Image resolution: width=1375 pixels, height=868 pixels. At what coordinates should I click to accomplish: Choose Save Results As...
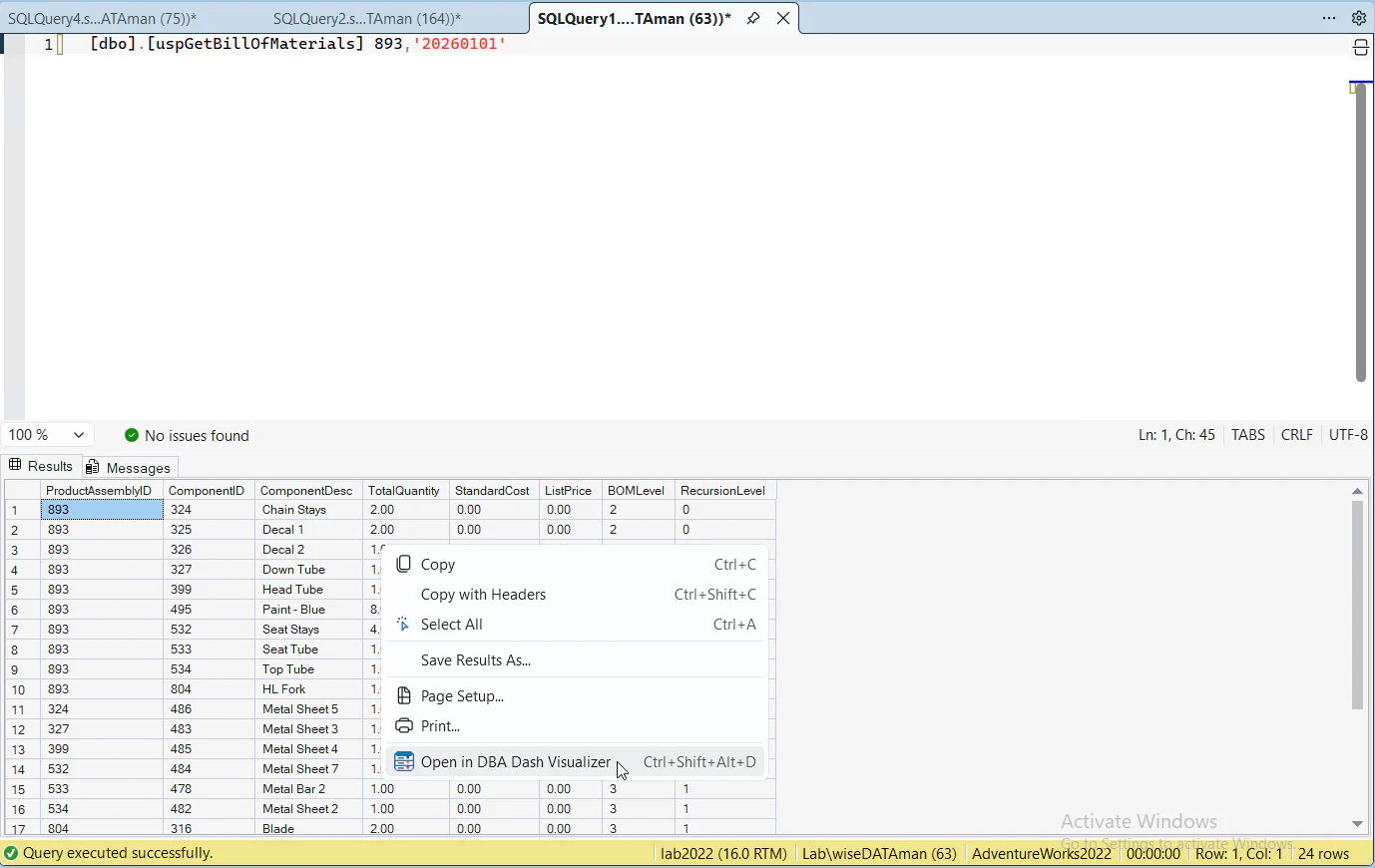(576, 660)
